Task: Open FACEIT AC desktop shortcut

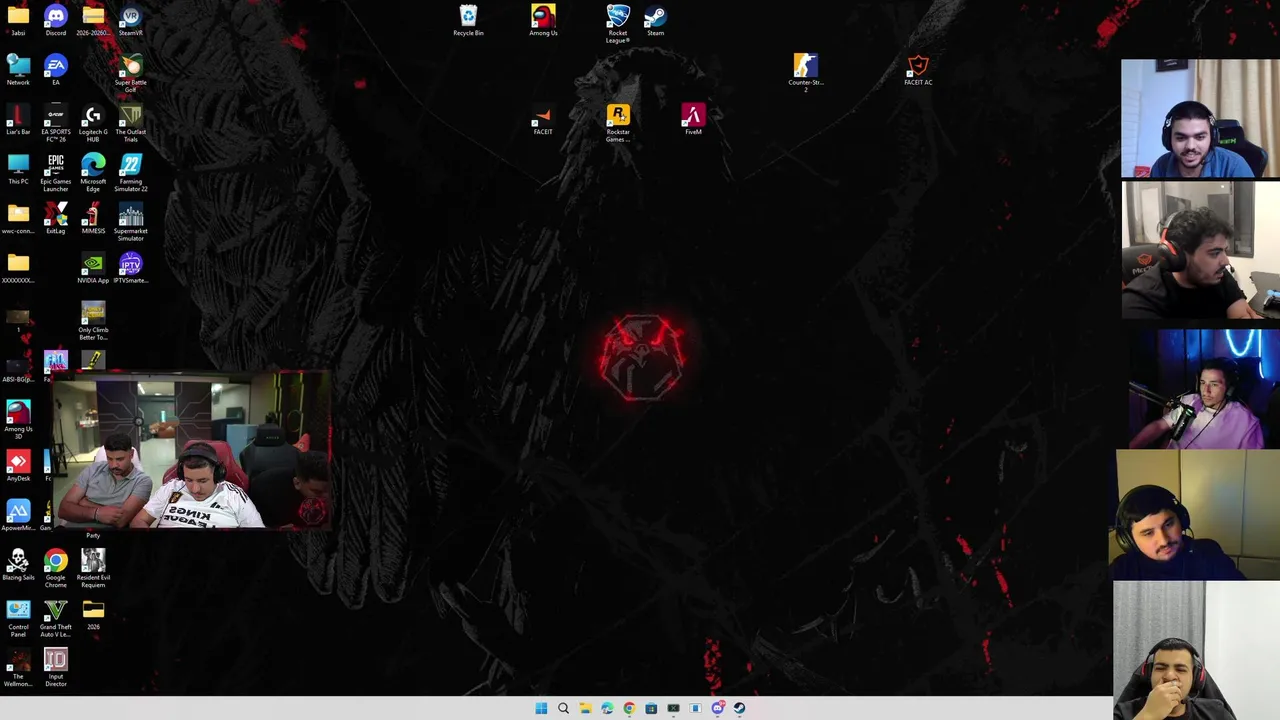Action: pyautogui.click(x=918, y=70)
